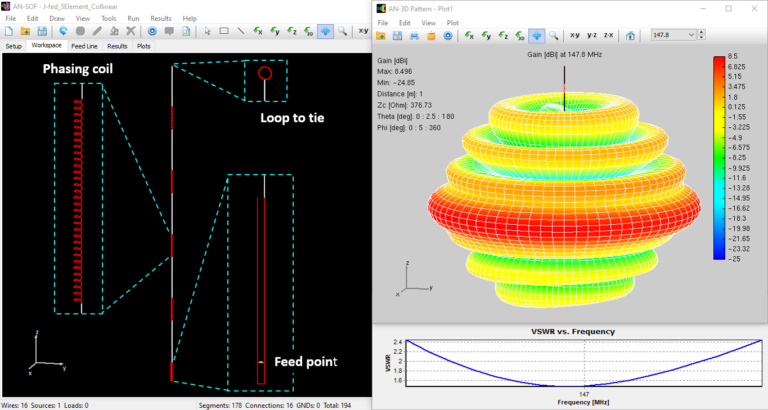Switch AN-3D Pattern to z-x view
Screen dimensions: 768x410
[608, 35]
